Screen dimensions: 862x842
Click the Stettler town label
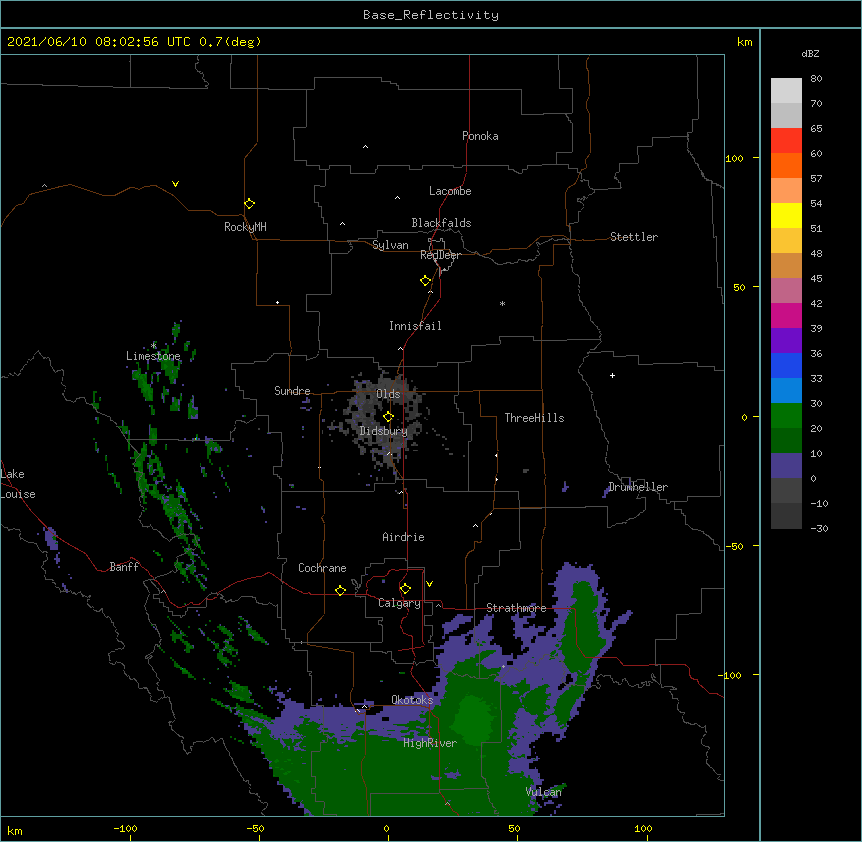click(x=634, y=237)
